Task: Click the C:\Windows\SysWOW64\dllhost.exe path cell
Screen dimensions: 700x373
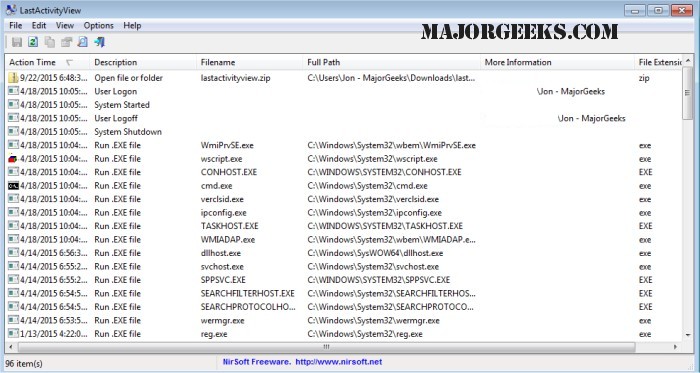Action: click(375, 253)
